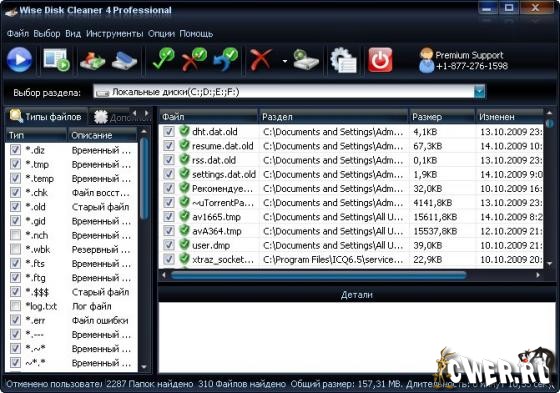Viewport: 560px width, 393px height.
Task: Click the right tab-scroll arrow near Дополн
Action: click(x=146, y=113)
